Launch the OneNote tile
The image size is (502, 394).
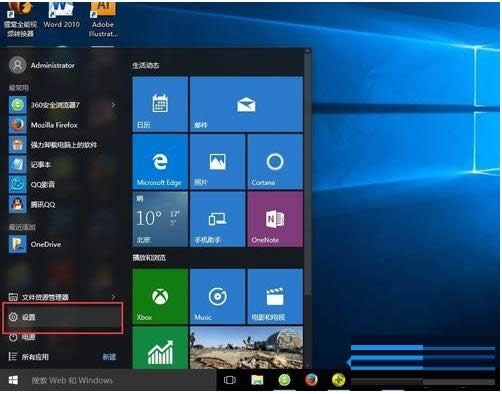275,219
